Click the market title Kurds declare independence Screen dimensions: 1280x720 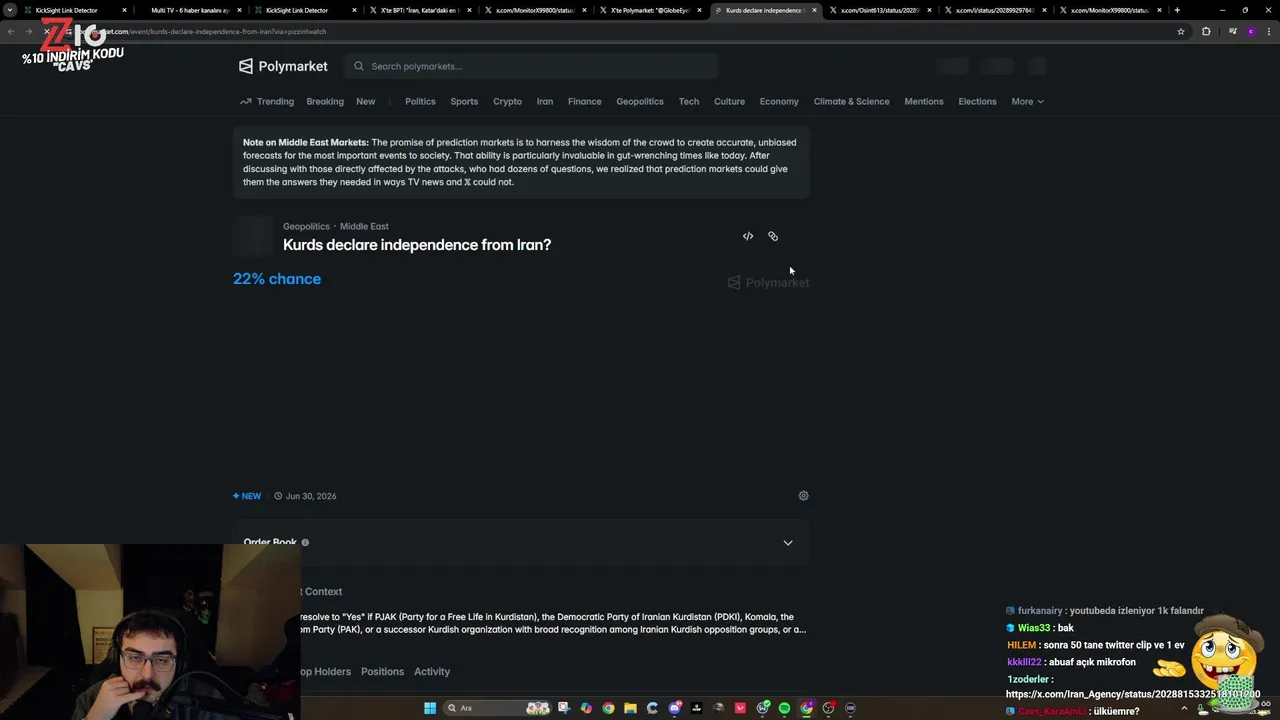pos(417,245)
